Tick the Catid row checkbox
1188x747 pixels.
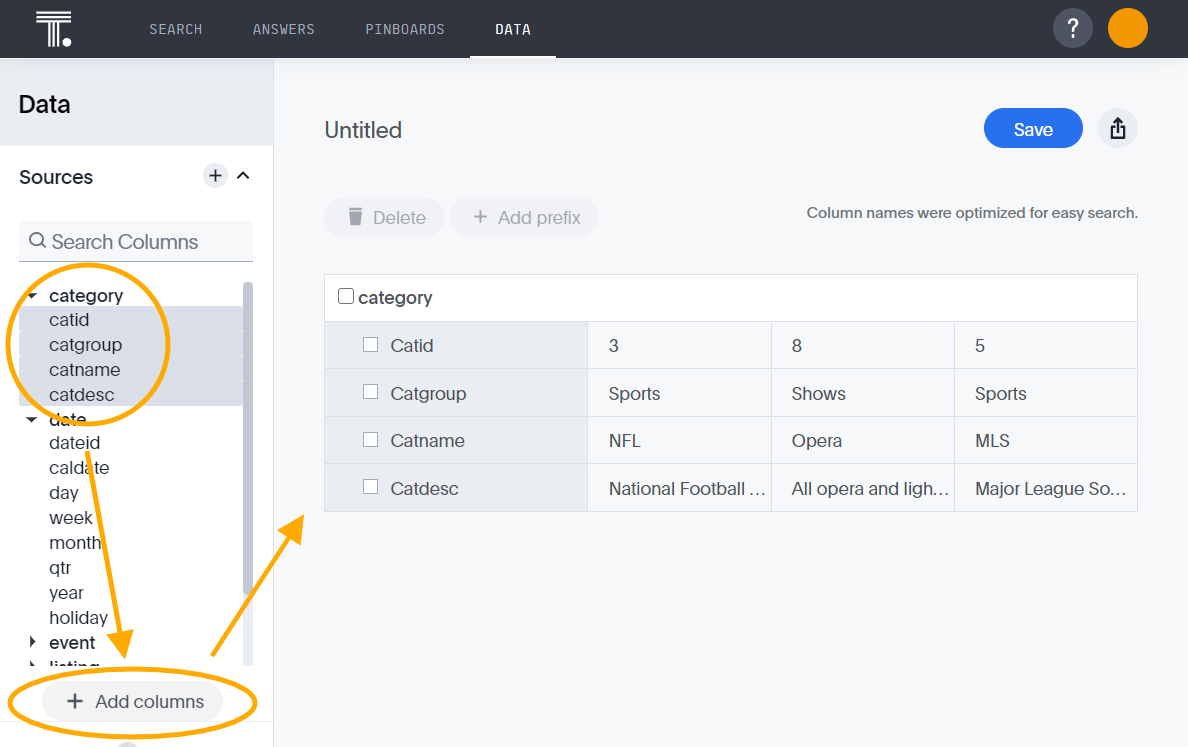point(371,345)
